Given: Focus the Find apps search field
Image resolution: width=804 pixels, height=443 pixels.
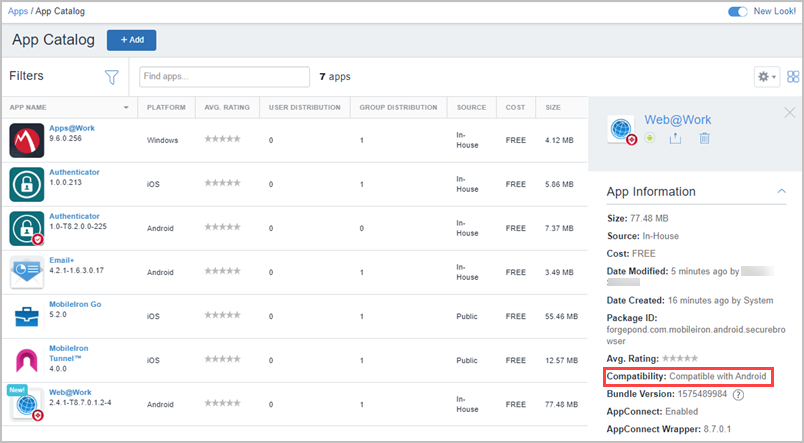Looking at the screenshot, I should point(224,77).
